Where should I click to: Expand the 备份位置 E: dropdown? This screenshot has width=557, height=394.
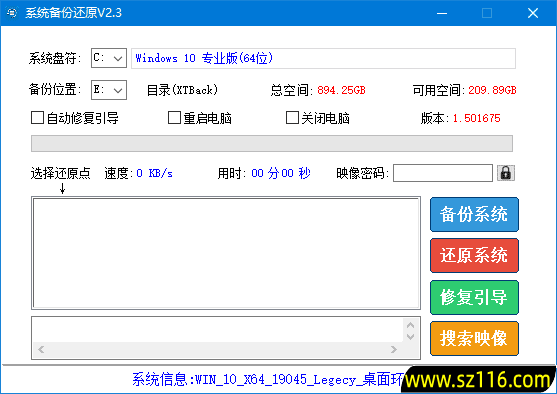pos(109,90)
